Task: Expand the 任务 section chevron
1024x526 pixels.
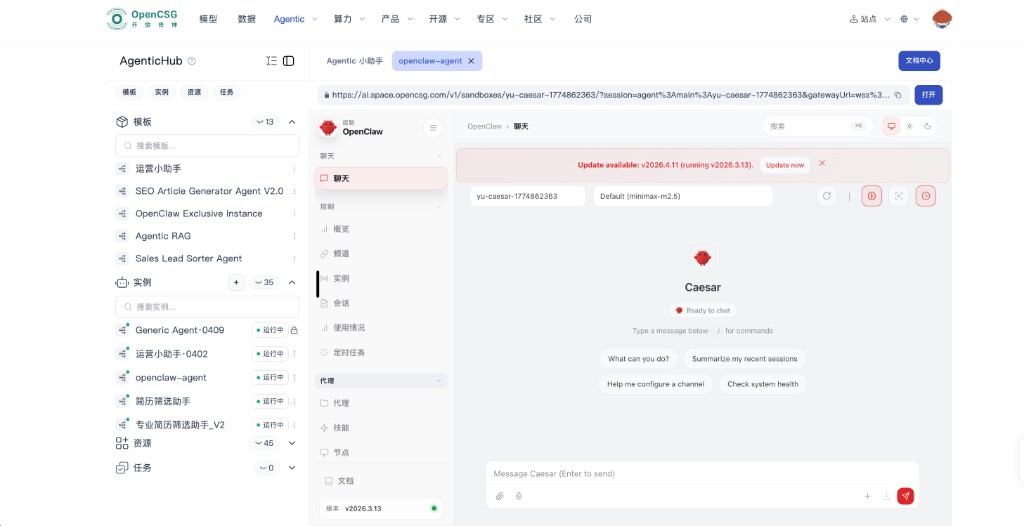Action: (x=292, y=468)
